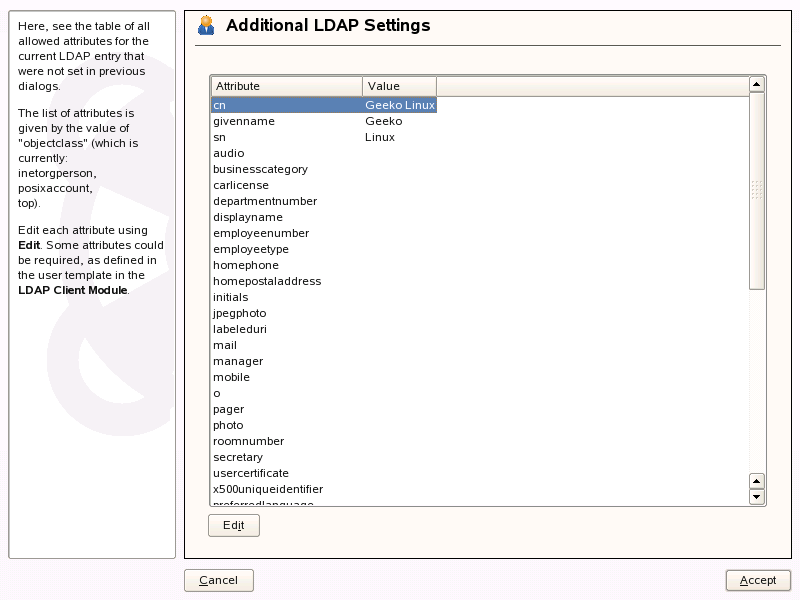Click the scrollbar up arrow at the top
This screenshot has width=800, height=600.
tap(757, 84)
